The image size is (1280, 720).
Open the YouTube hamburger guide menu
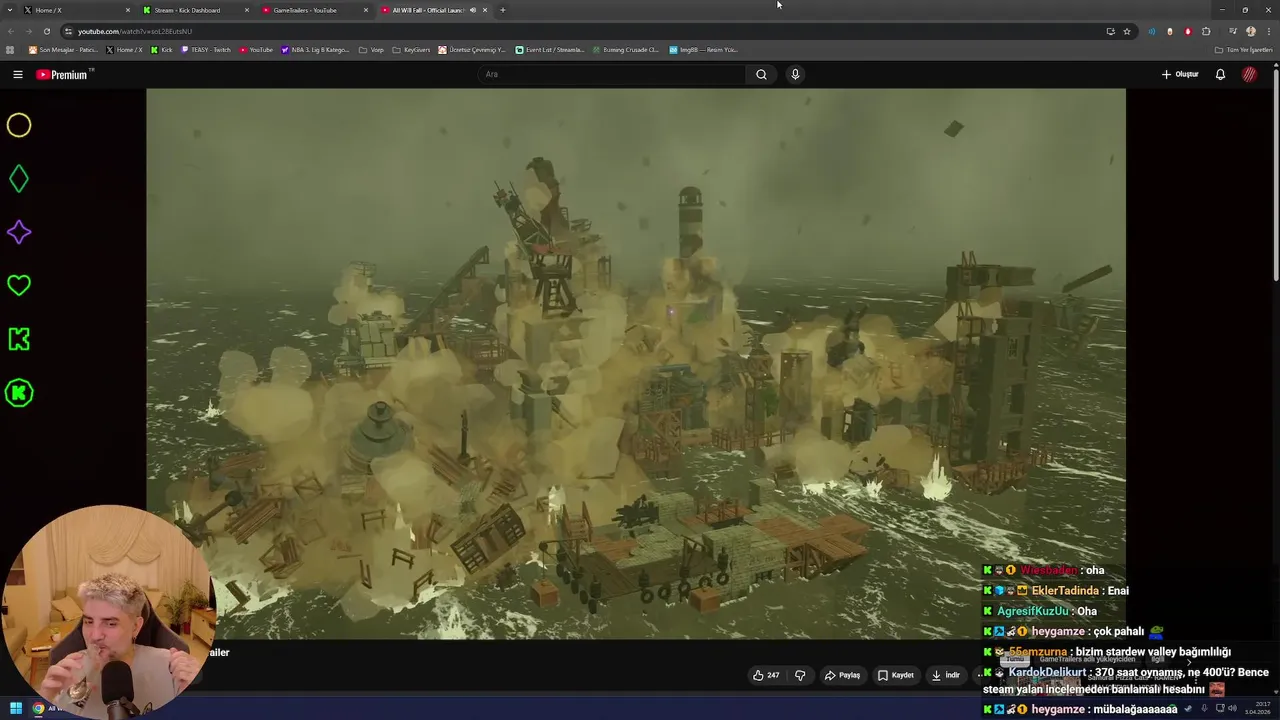(x=17, y=74)
